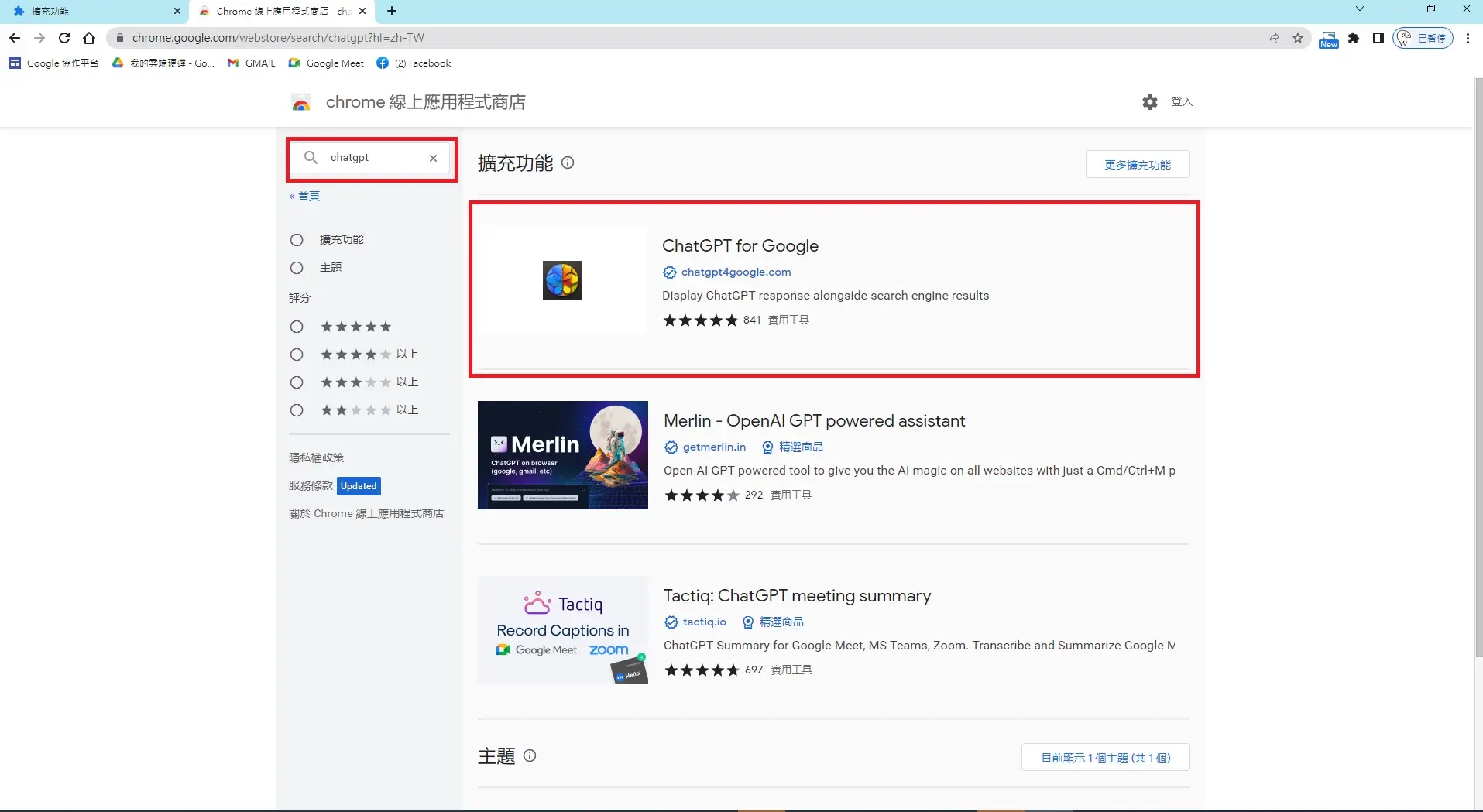Click the page vertical scrollbar
The height and width of the screenshot is (812, 1483).
click(x=1478, y=368)
